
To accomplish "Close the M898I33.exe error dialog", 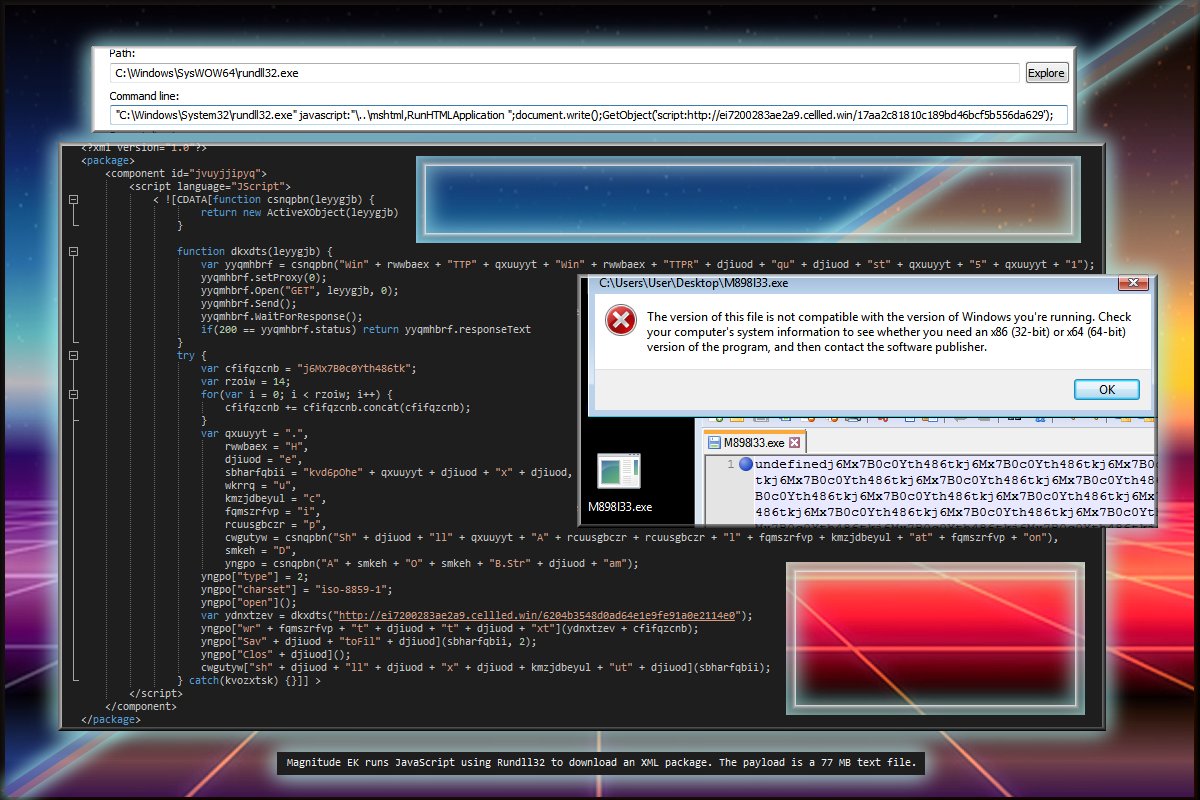I will [x=1132, y=284].
